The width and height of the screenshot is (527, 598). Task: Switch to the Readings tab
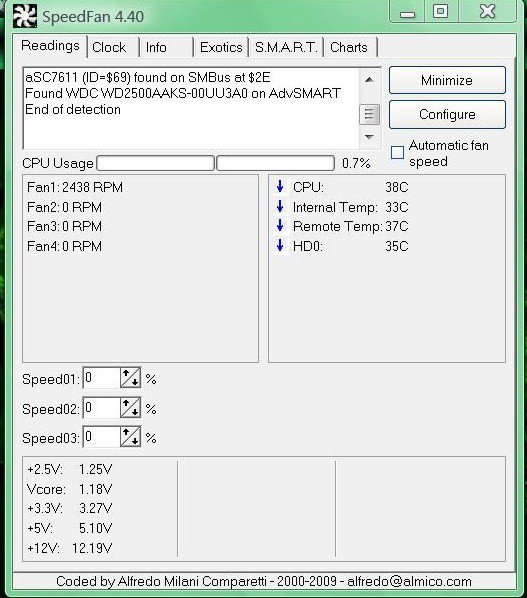click(50, 46)
